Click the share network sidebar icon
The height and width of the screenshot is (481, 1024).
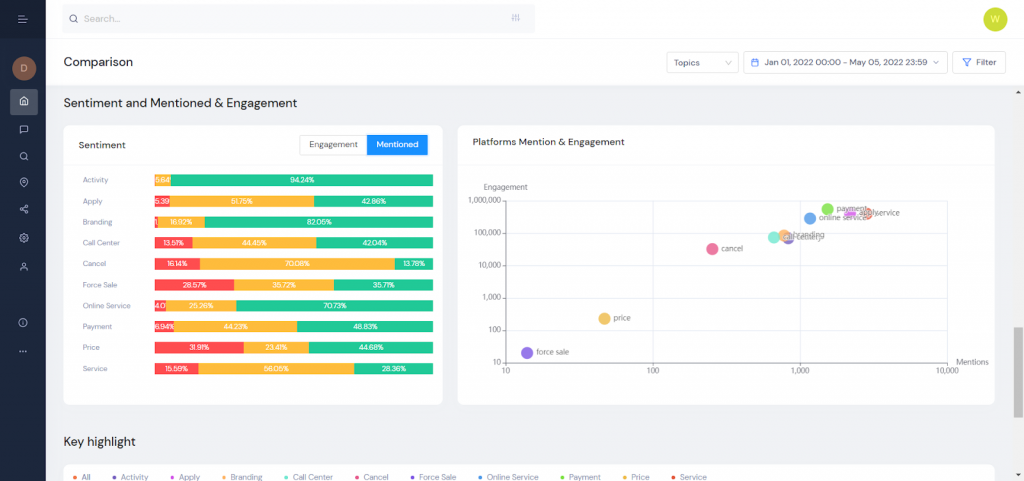point(24,210)
